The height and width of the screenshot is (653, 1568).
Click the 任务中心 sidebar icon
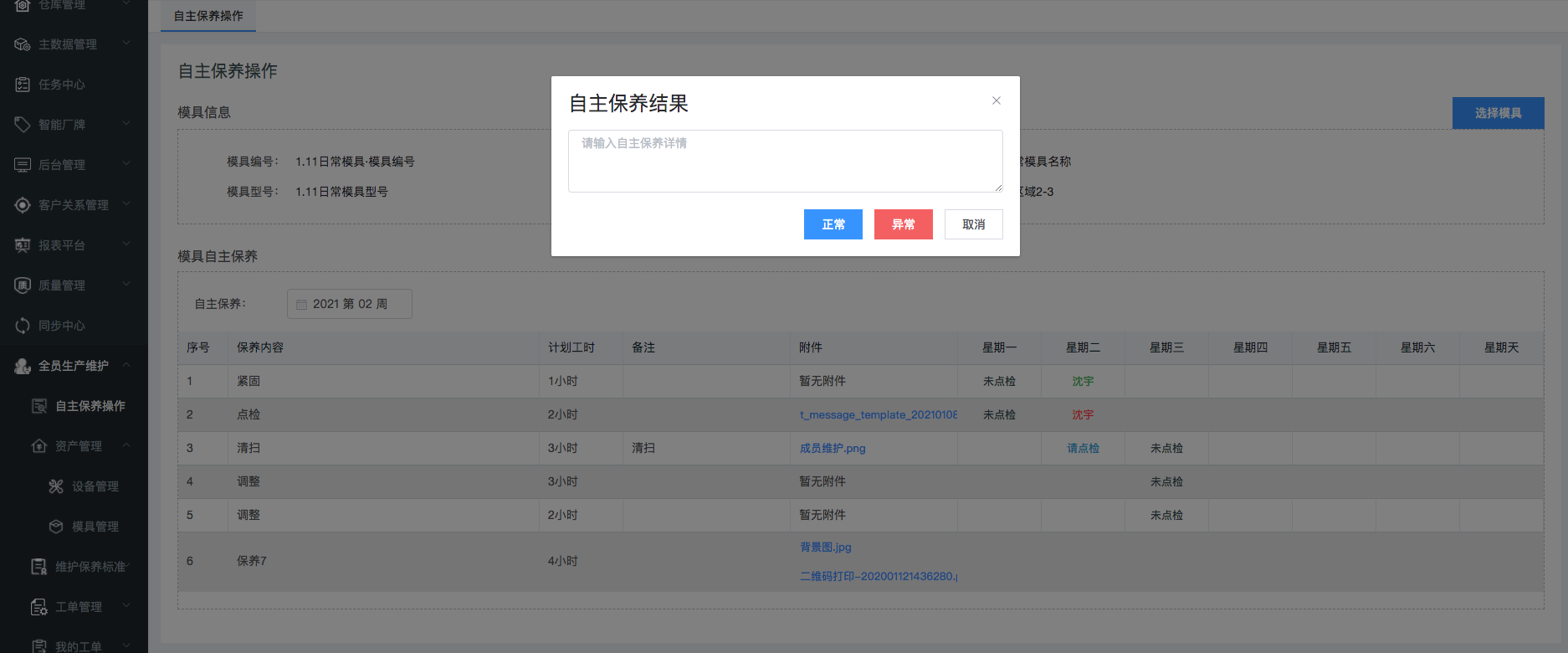point(23,85)
